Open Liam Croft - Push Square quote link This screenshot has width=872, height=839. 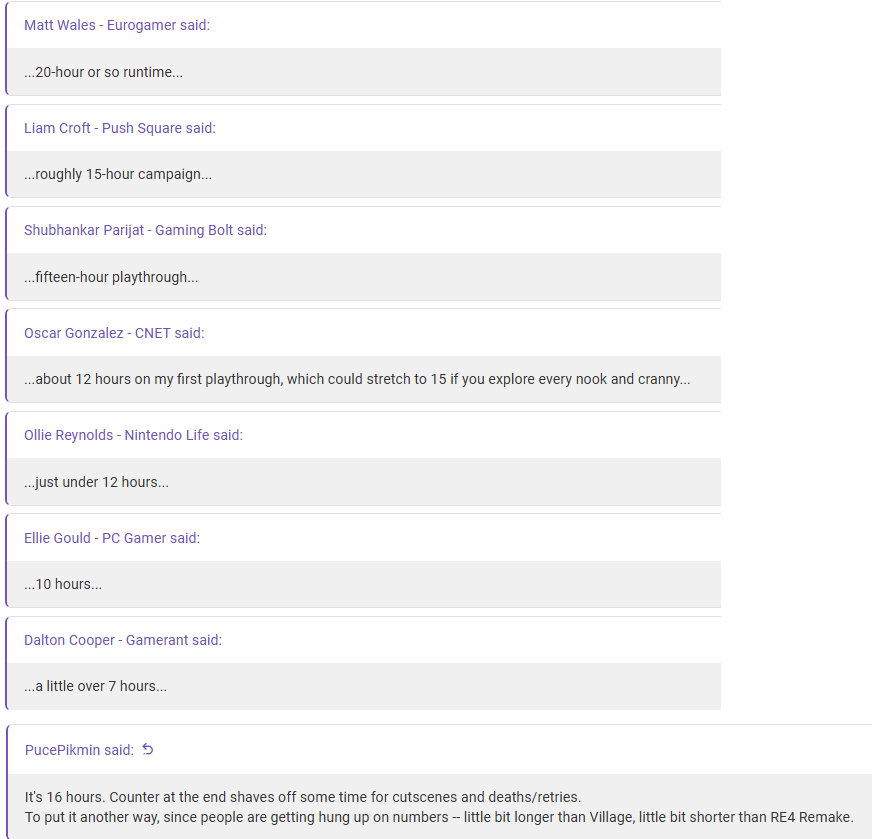pos(120,128)
